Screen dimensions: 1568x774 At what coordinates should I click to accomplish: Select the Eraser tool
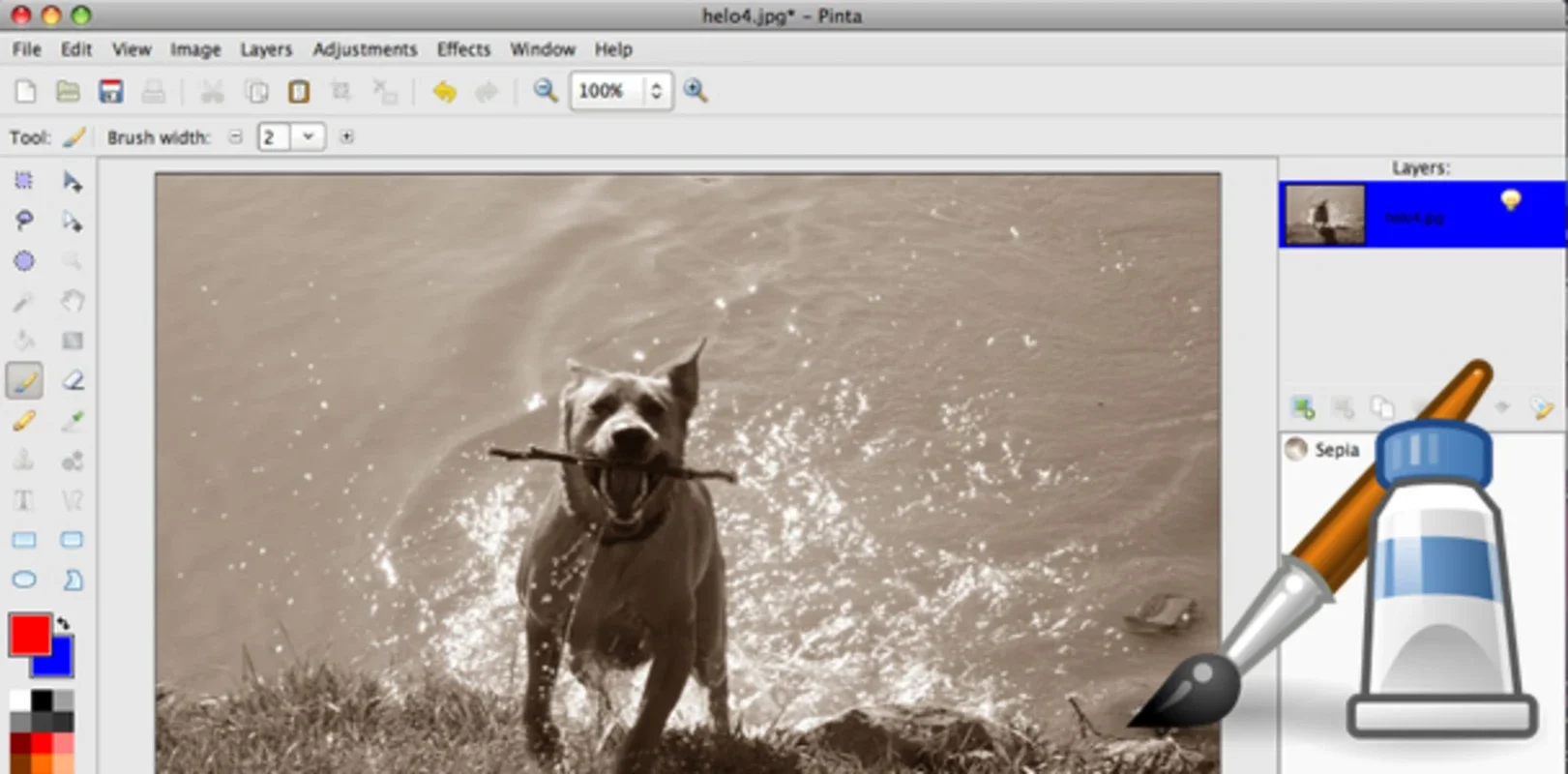73,381
